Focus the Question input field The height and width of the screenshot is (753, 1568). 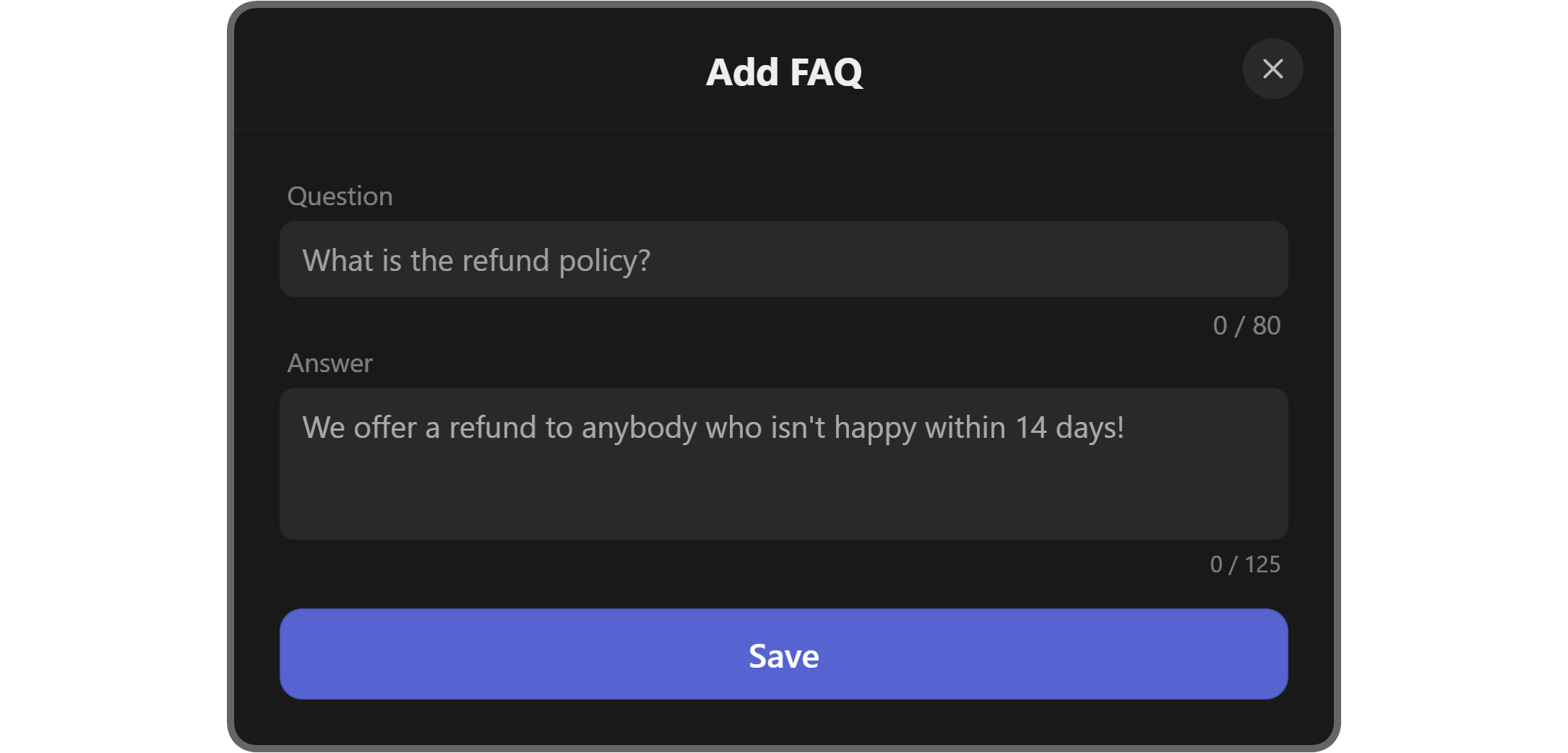tap(783, 259)
